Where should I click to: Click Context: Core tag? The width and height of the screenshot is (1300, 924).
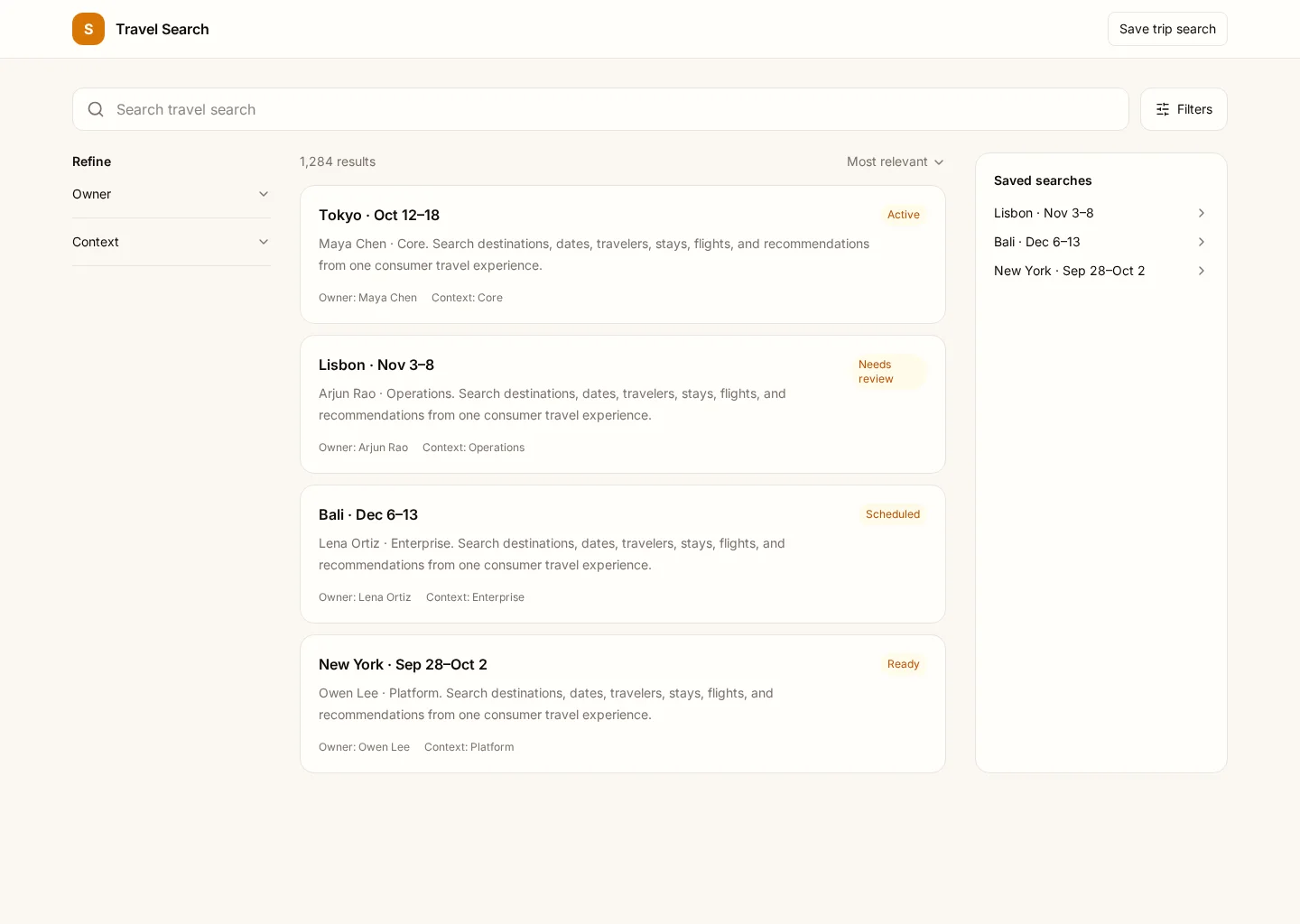[x=467, y=298]
